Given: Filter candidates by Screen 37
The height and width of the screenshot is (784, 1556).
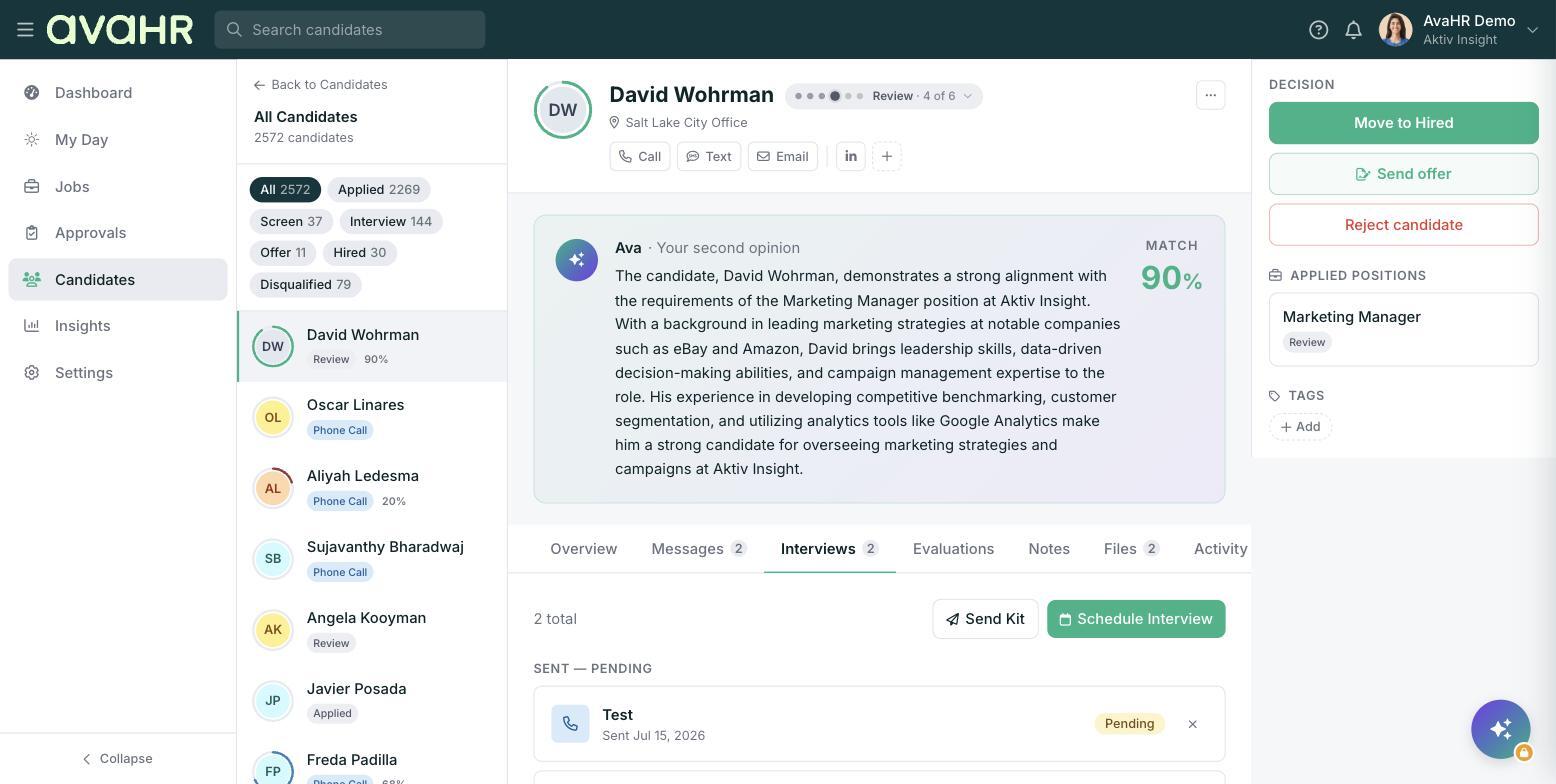Looking at the screenshot, I should [x=291, y=222].
